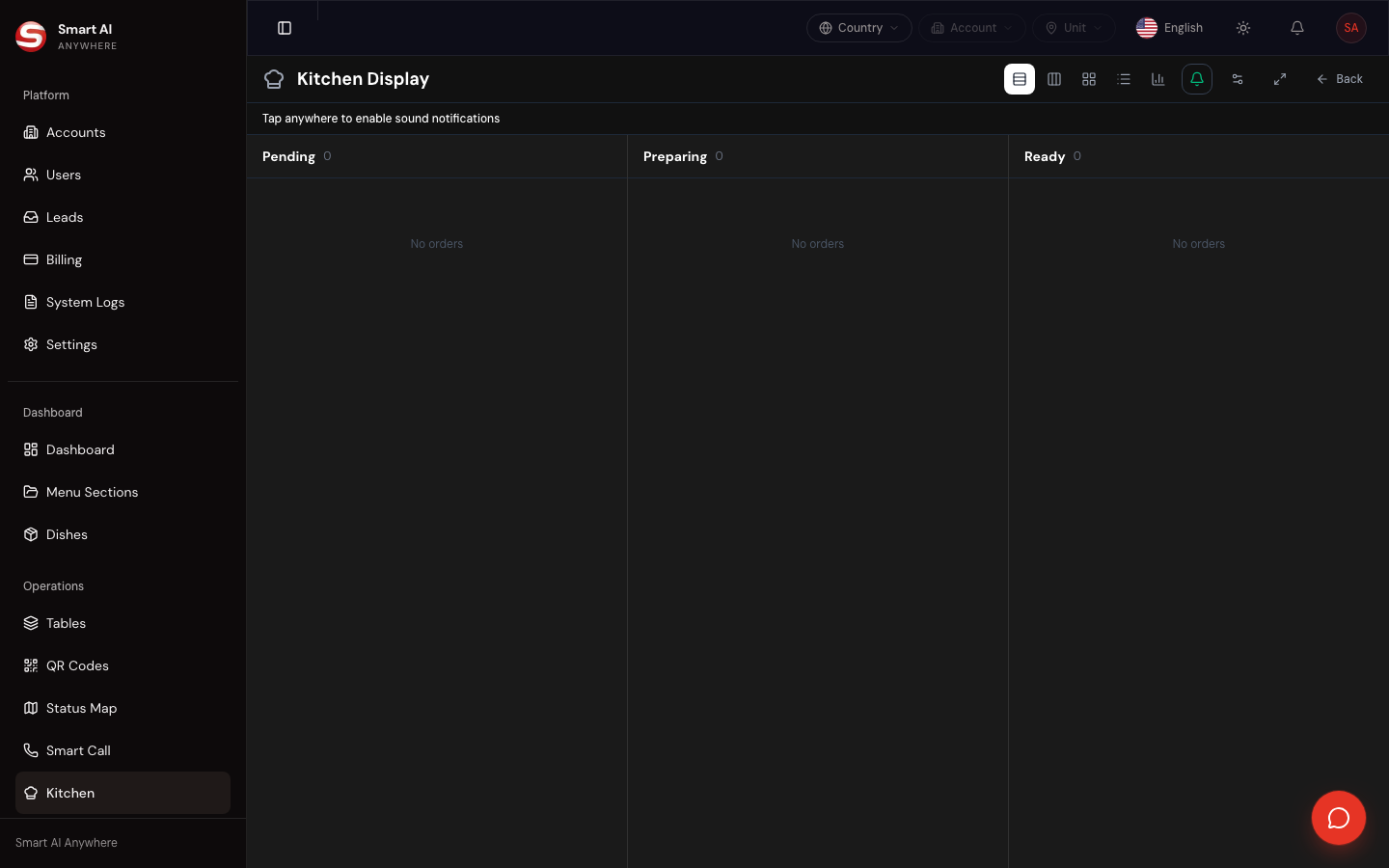The image size is (1389, 868).
Task: Go Back from Kitchen Display
Action: click(x=1340, y=79)
